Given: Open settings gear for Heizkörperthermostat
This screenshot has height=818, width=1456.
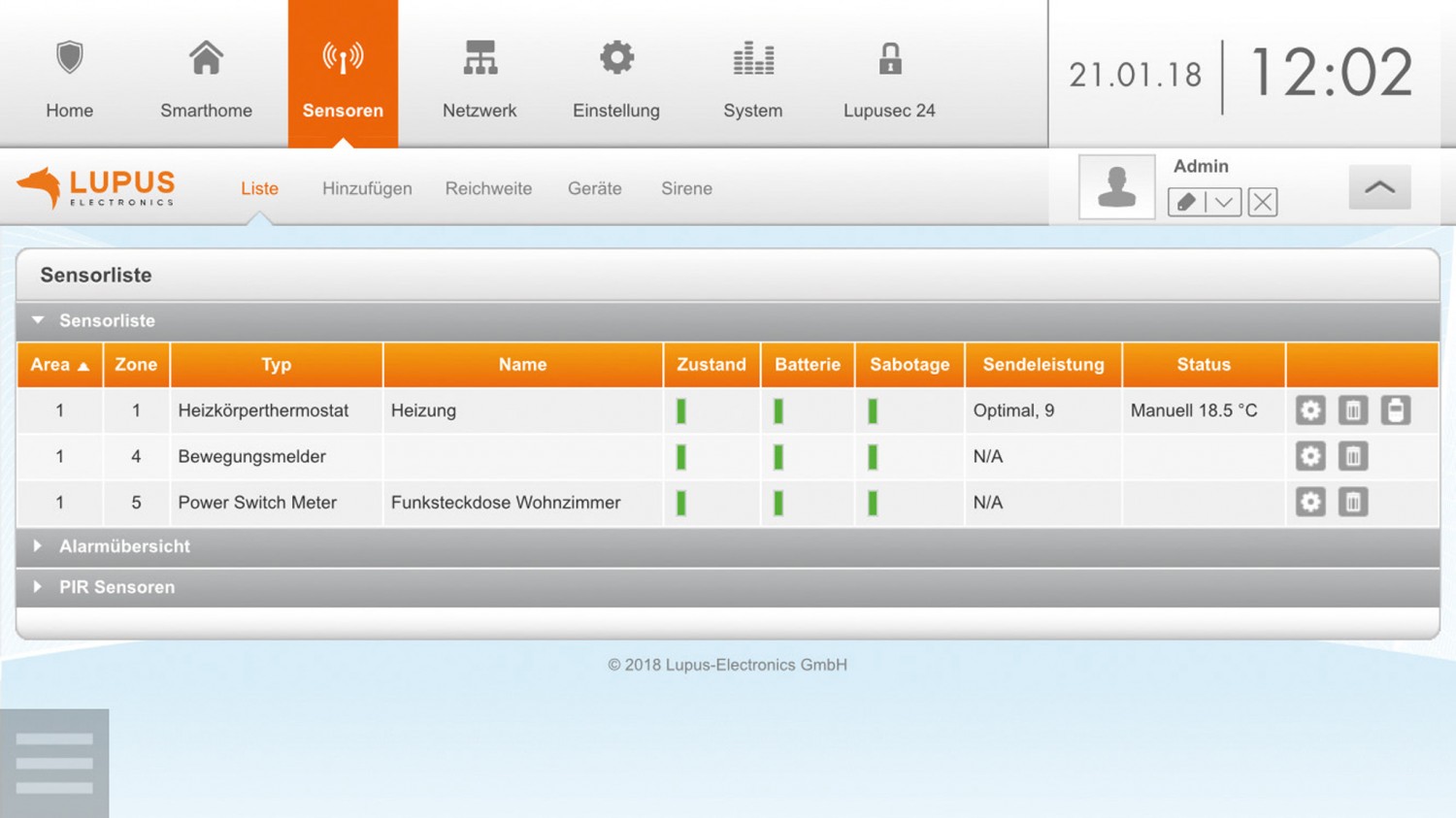Looking at the screenshot, I should pos(1310,410).
